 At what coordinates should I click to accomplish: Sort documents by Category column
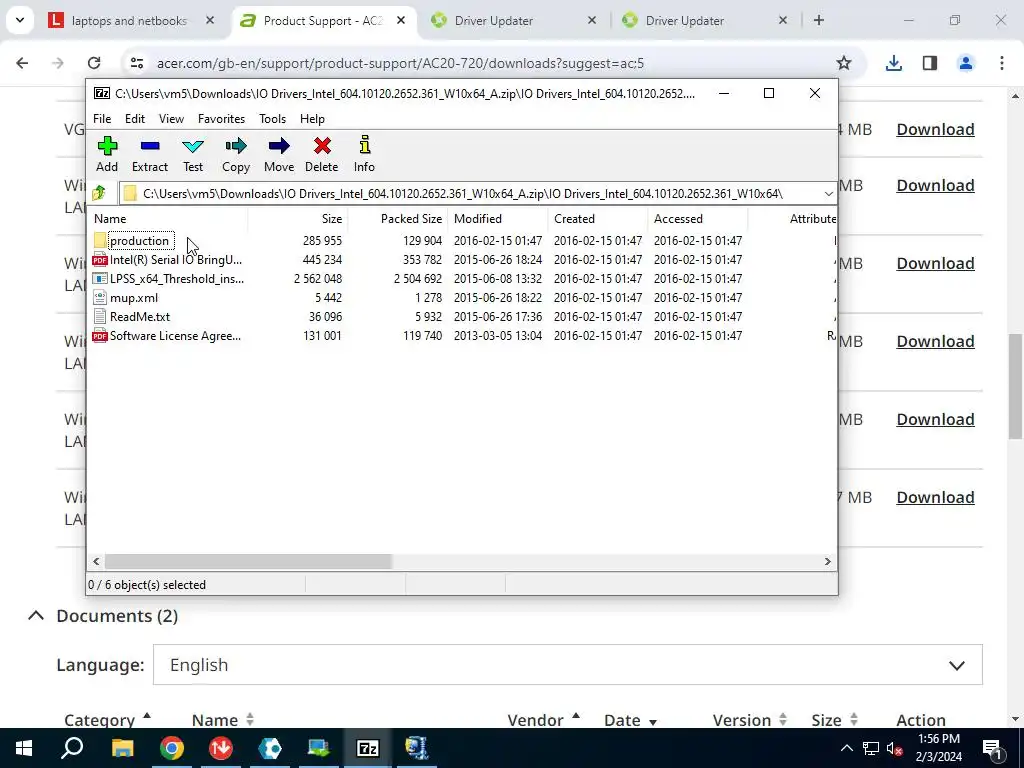(108, 720)
